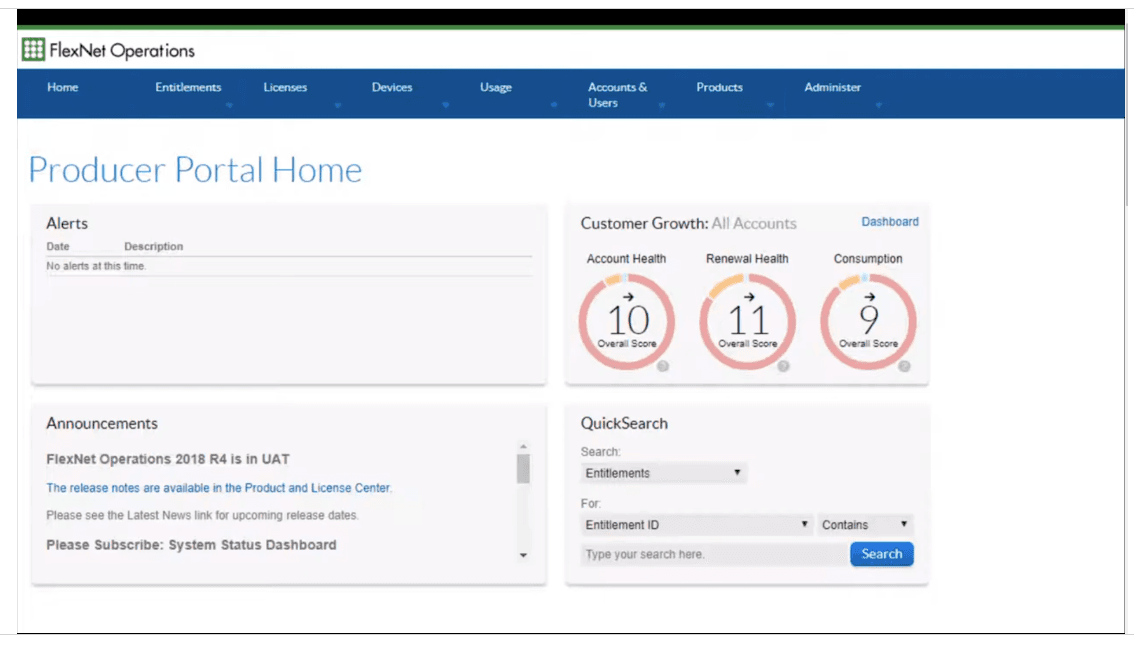Open the Entitlement ID field dropdown
The height and width of the screenshot is (646, 1134).
pyautogui.click(x=696, y=524)
